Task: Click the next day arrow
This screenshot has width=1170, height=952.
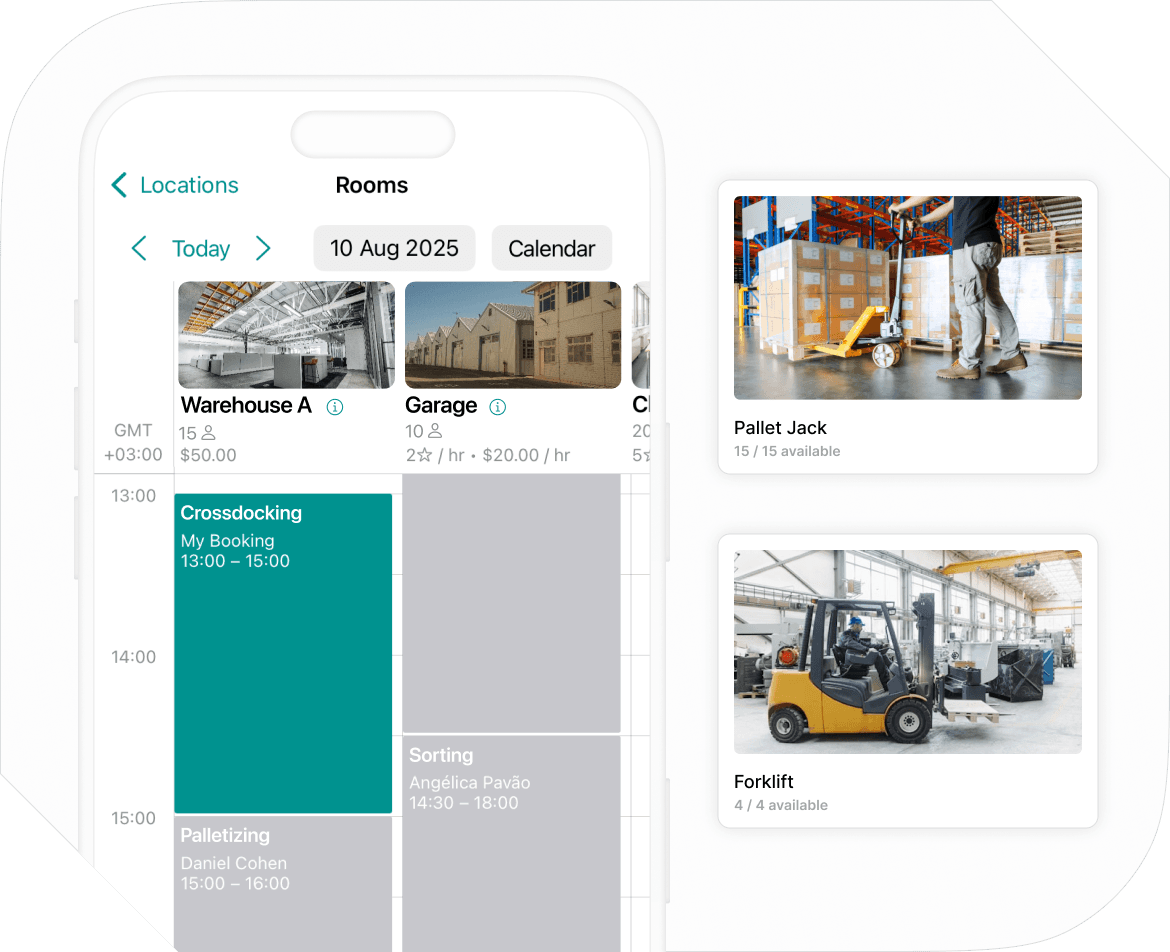Action: point(264,248)
